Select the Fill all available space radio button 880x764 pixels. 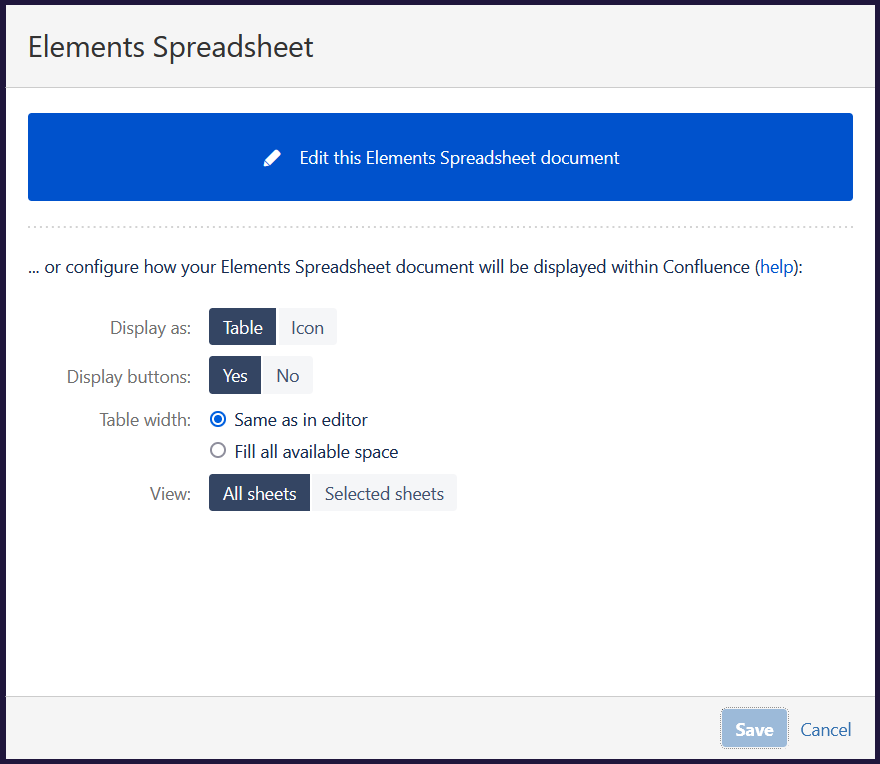[218, 451]
